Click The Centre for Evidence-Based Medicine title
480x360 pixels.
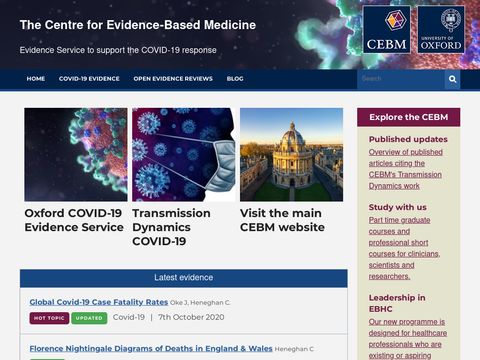138,25
